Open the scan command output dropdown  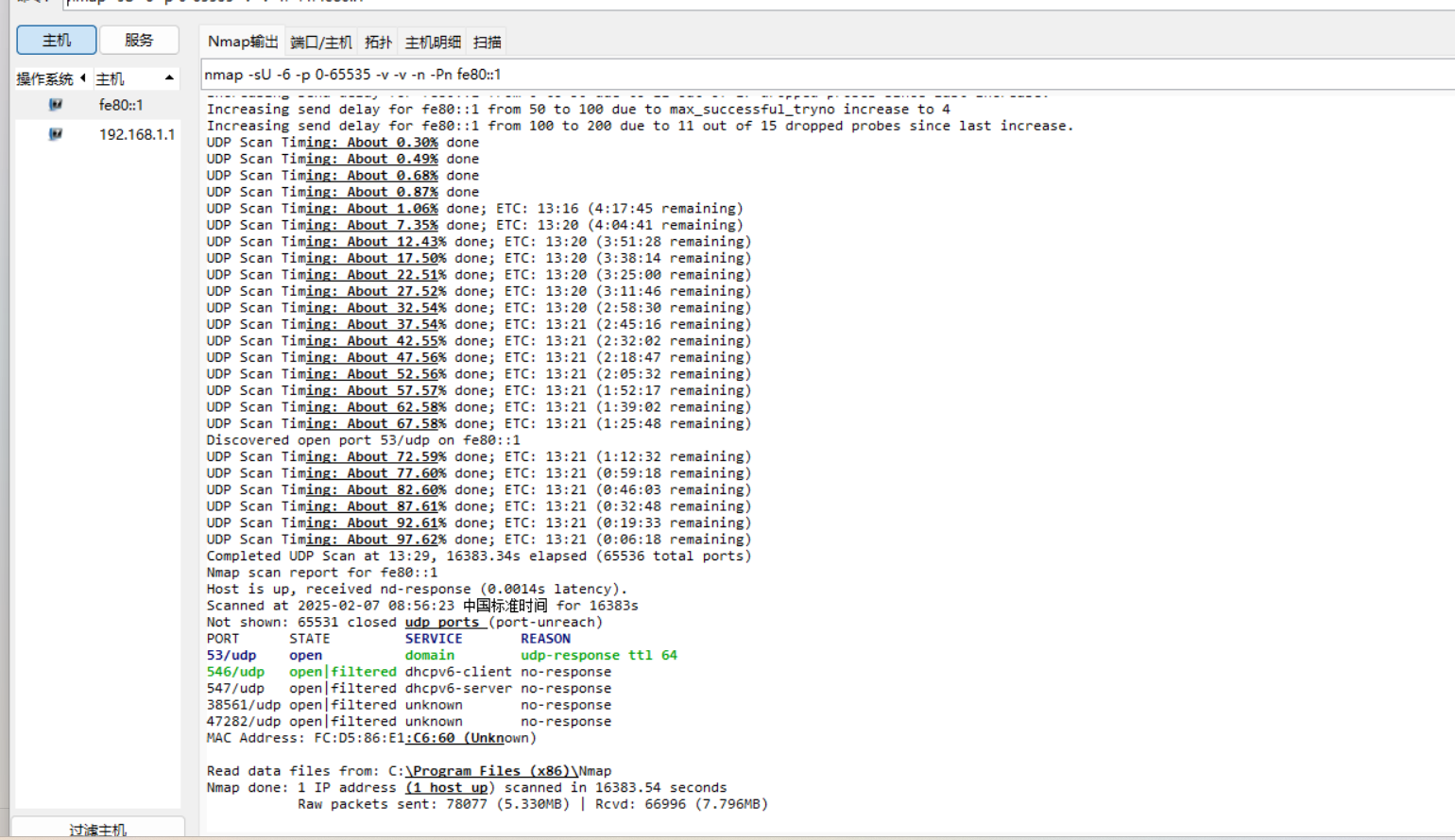[828, 75]
